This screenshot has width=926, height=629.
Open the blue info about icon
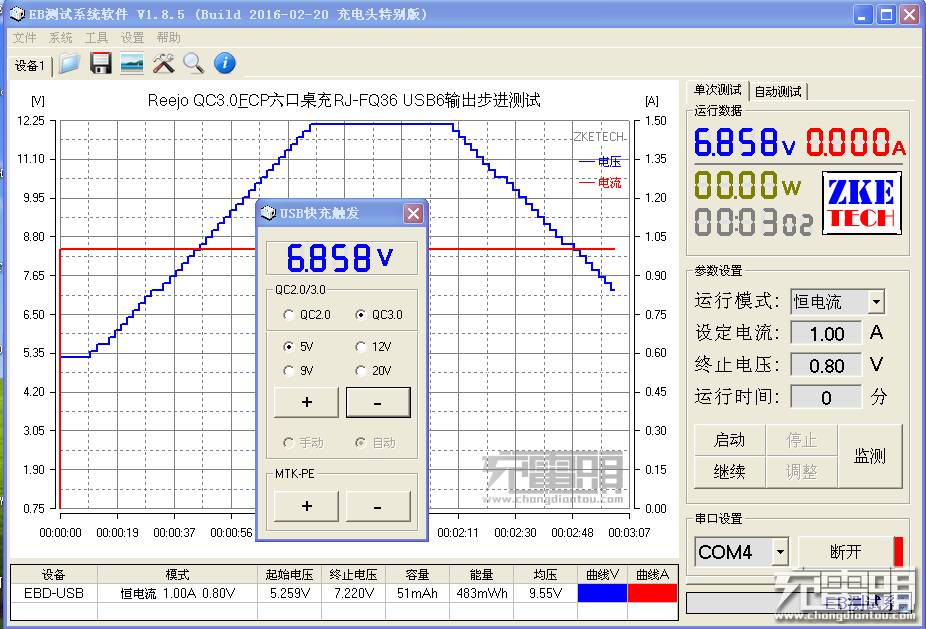[x=224, y=63]
